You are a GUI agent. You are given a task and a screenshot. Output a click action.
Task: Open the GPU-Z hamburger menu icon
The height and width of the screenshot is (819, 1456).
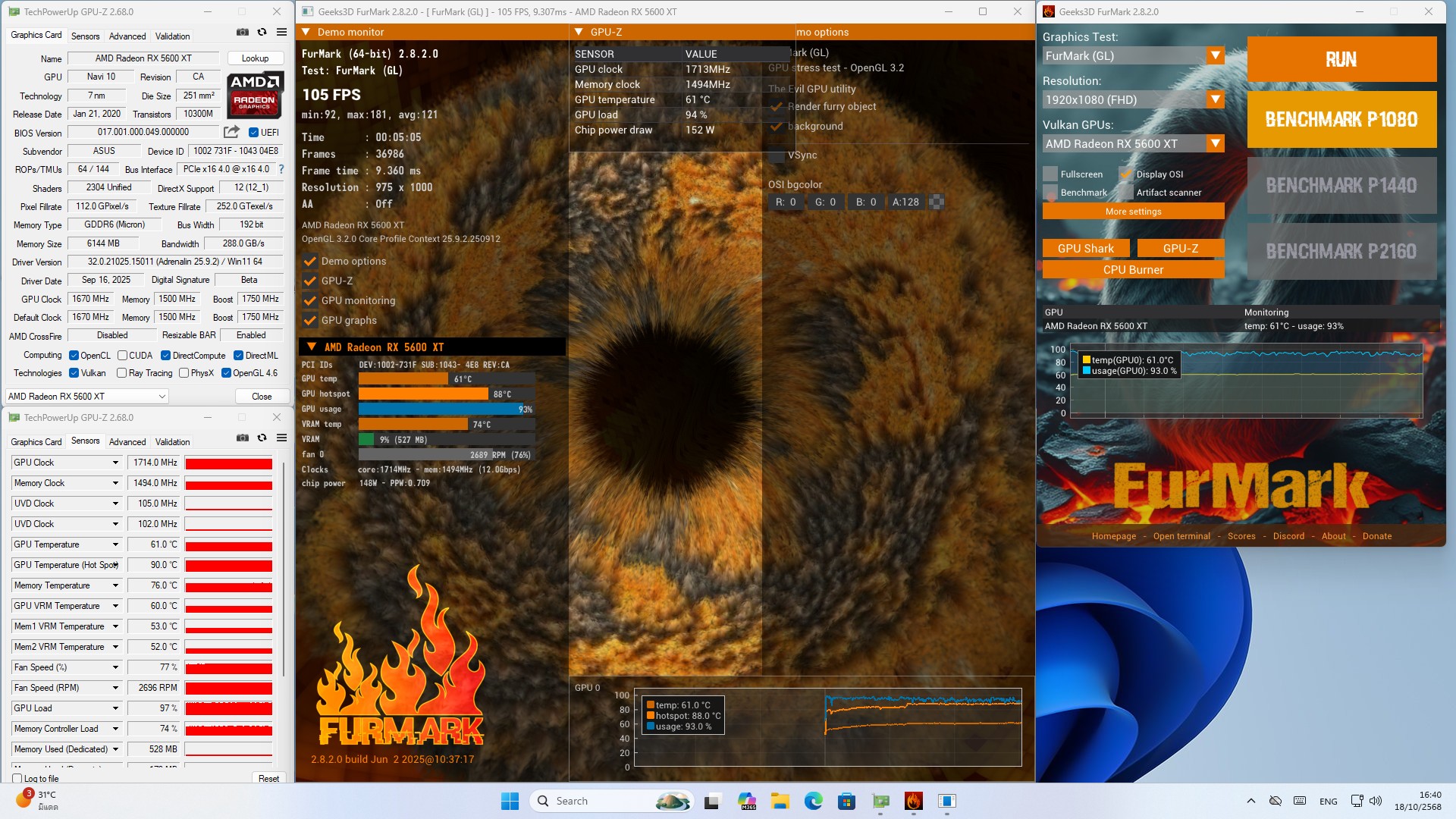pyautogui.click(x=281, y=33)
